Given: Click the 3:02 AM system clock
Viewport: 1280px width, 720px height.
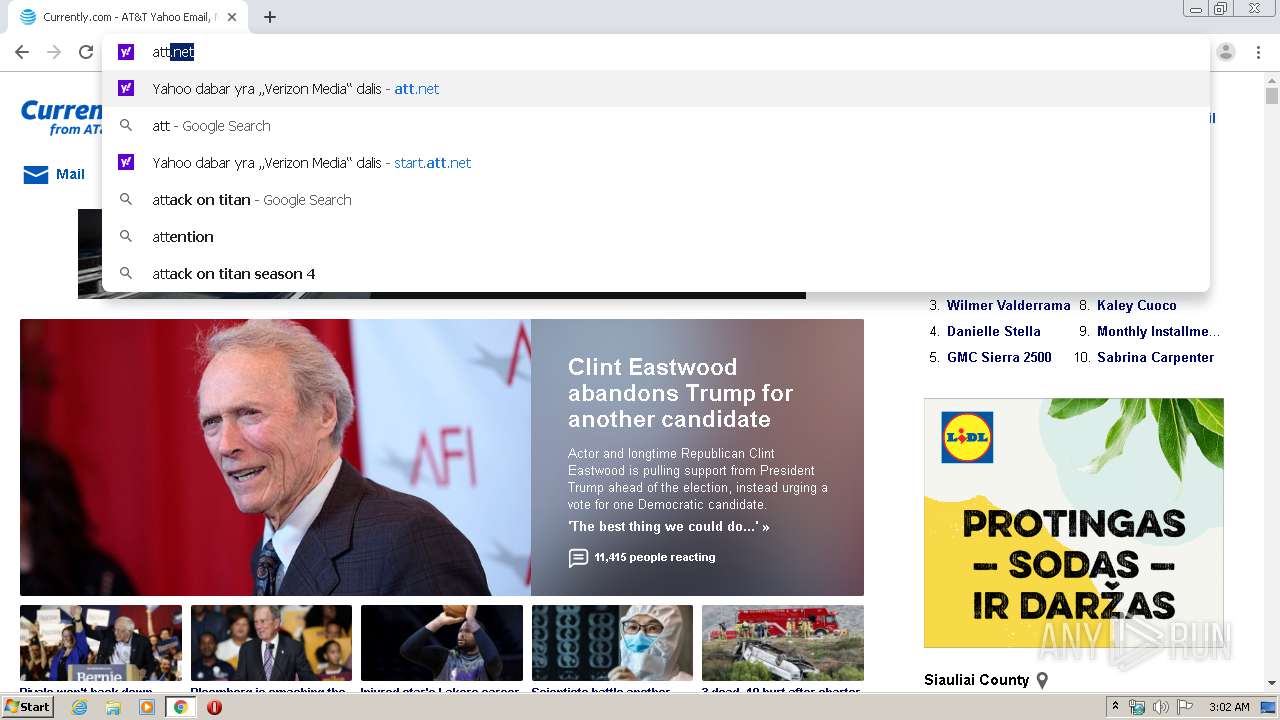Looking at the screenshot, I should (x=1229, y=707).
